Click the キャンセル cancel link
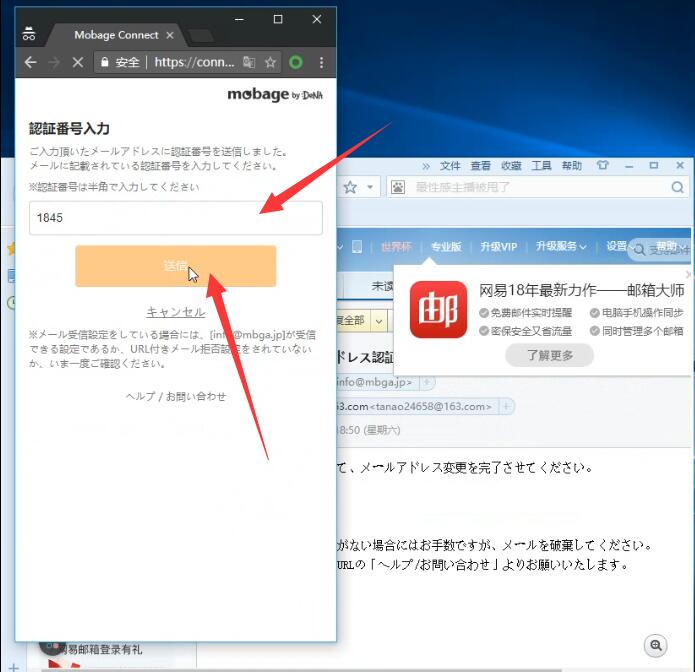The image size is (695, 672). click(x=176, y=312)
